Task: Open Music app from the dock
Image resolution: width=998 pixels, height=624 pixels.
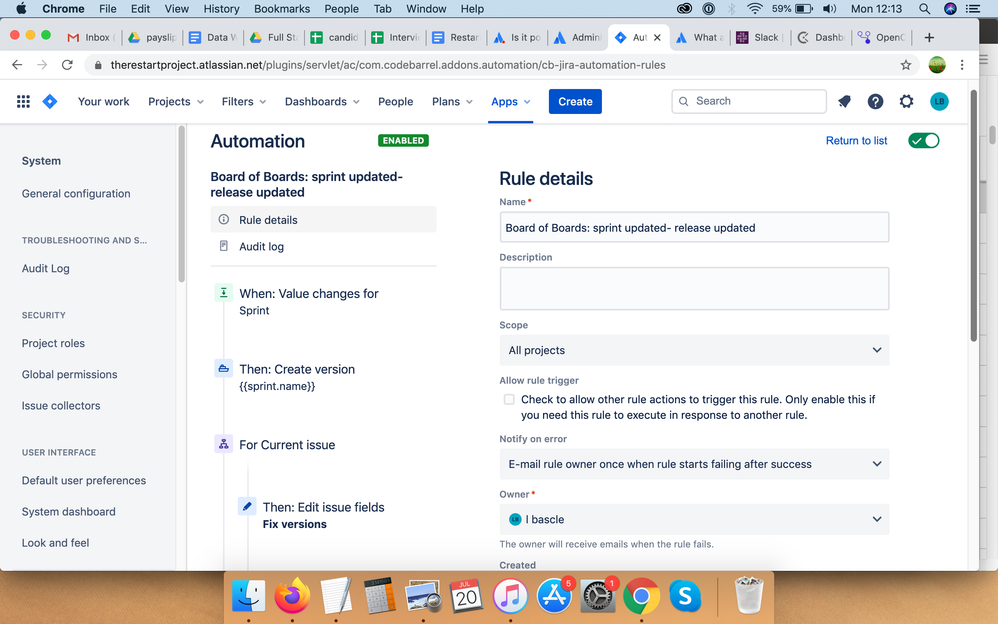Action: pyautogui.click(x=510, y=596)
